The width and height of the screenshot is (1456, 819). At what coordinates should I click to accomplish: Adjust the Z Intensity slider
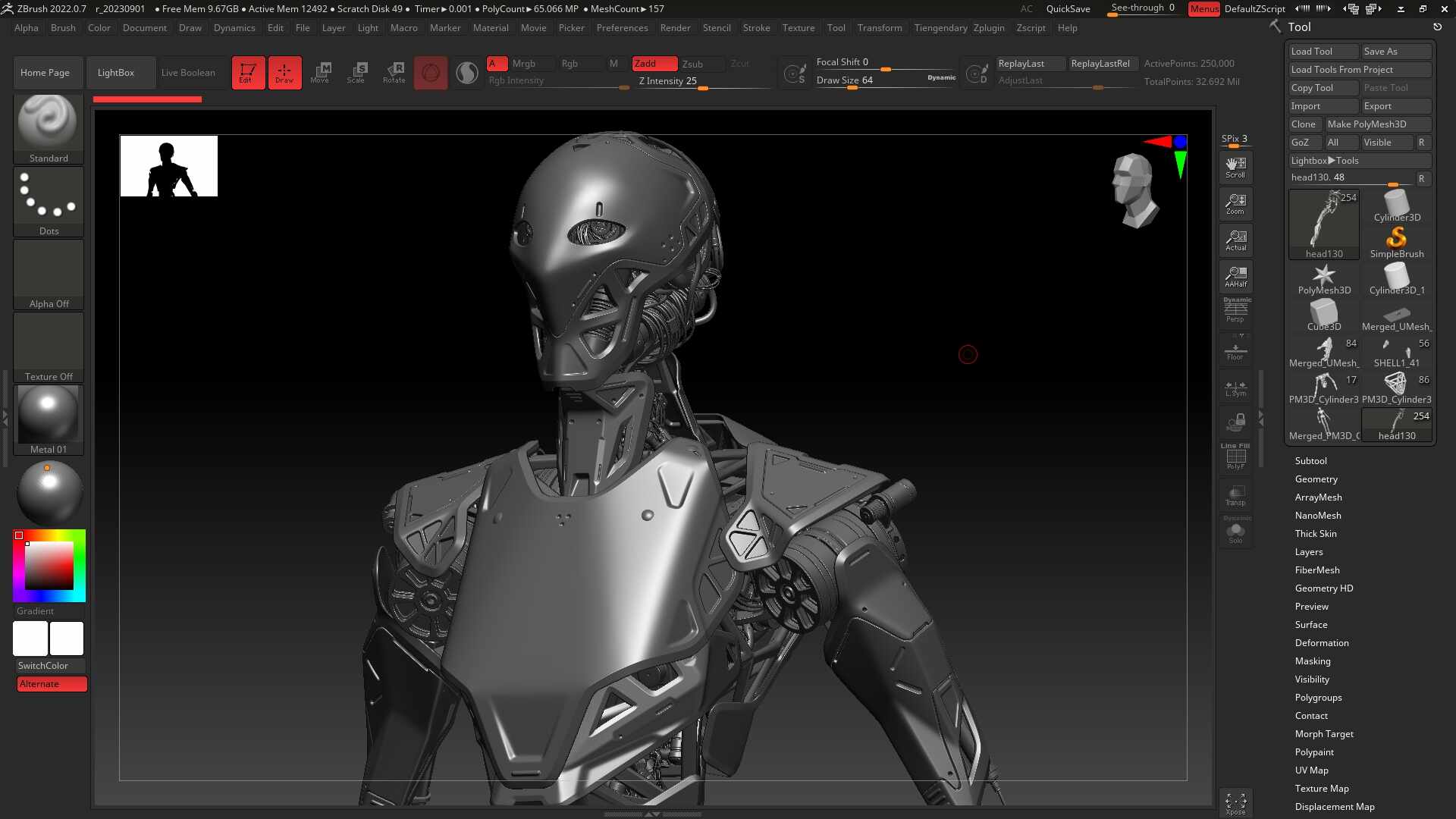(x=704, y=82)
